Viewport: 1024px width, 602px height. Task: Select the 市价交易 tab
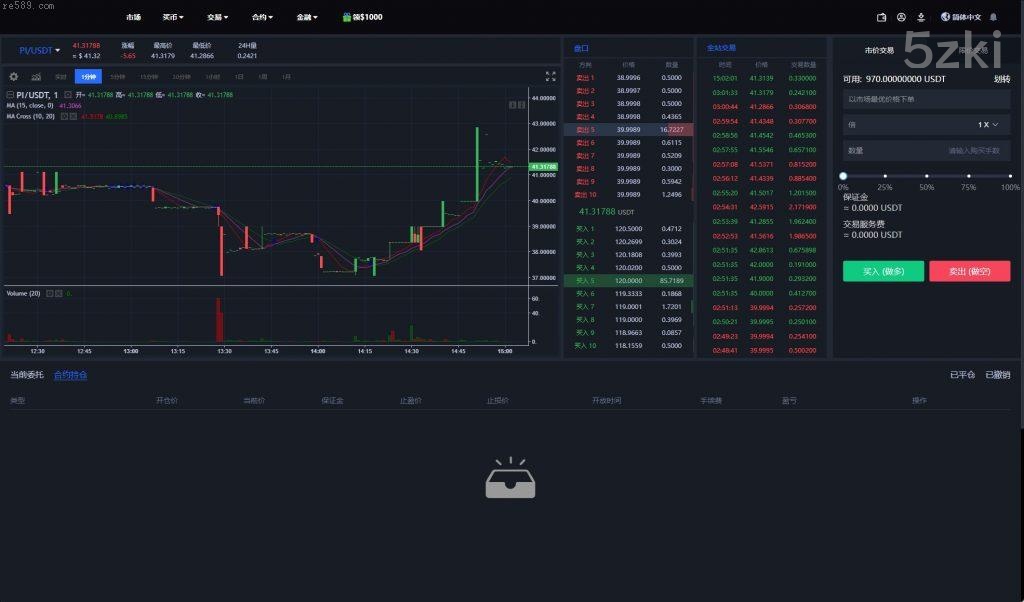point(879,50)
